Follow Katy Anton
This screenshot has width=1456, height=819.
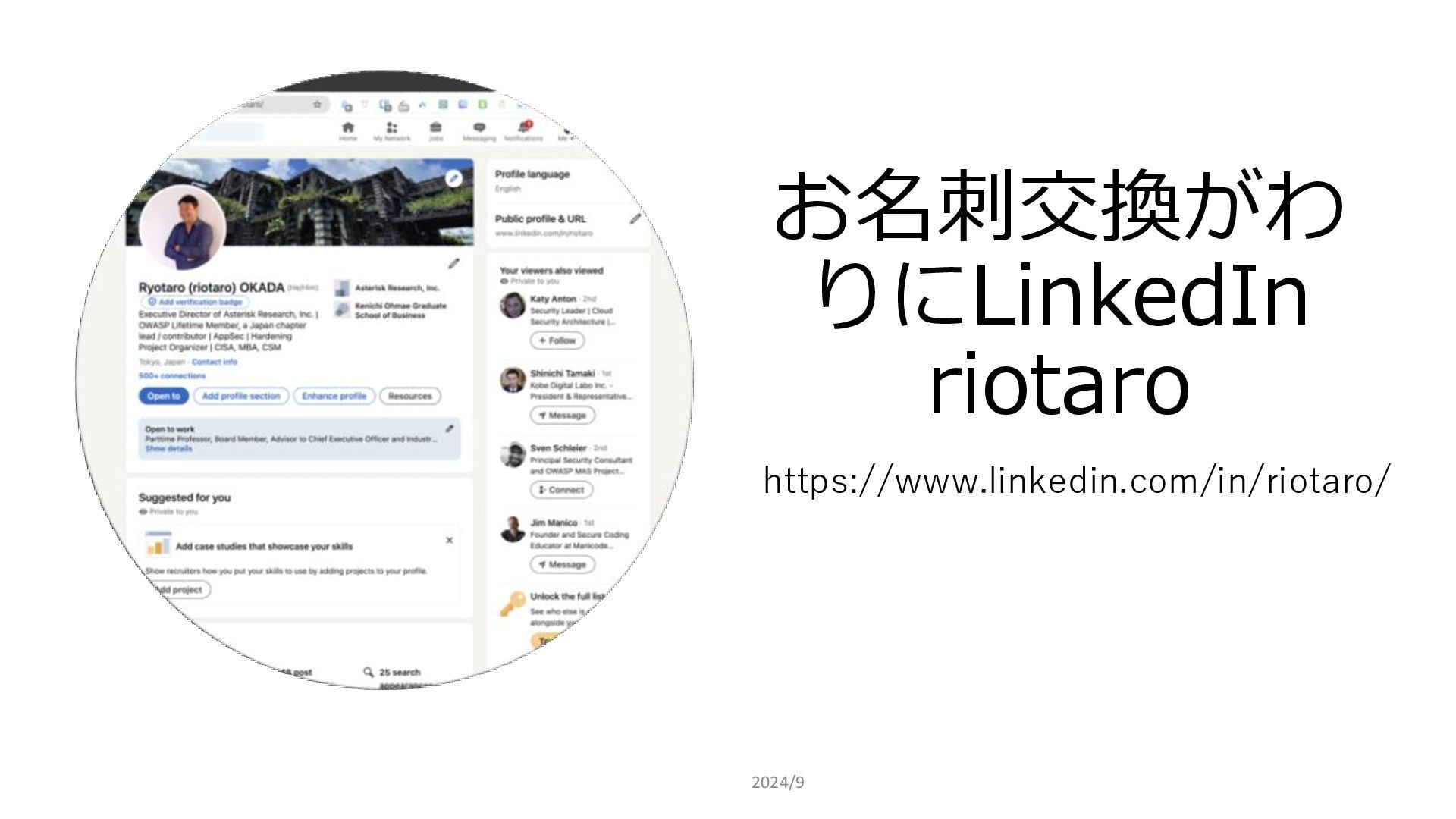coord(557,340)
